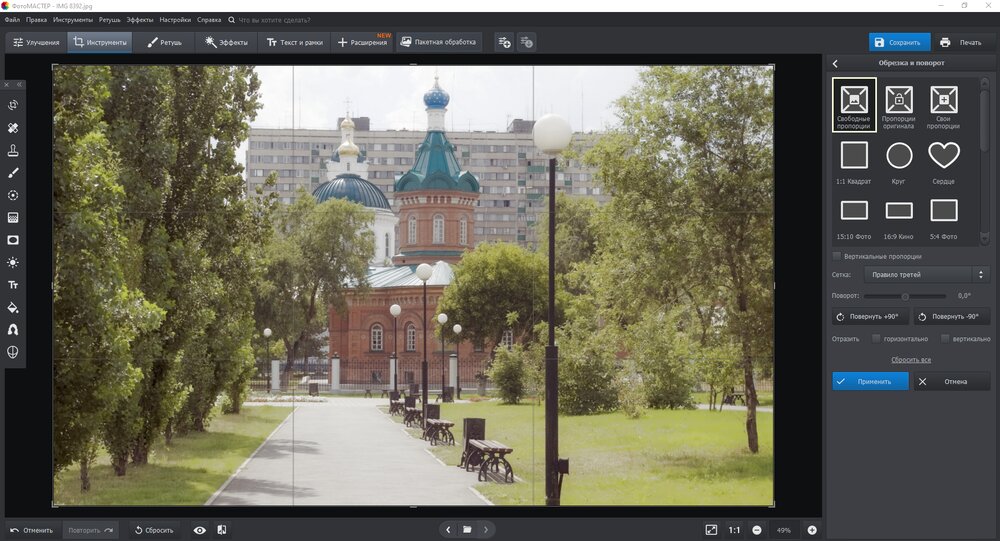The width and height of the screenshot is (1000, 541).
Task: Click the 'Применить' apply button
Action: tap(870, 381)
